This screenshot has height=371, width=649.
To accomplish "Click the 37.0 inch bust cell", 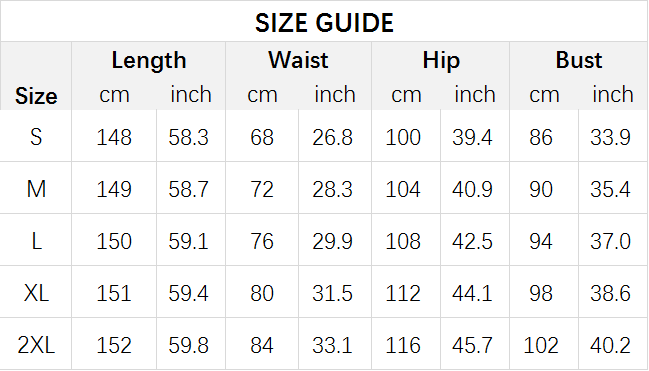I will tap(611, 241).
